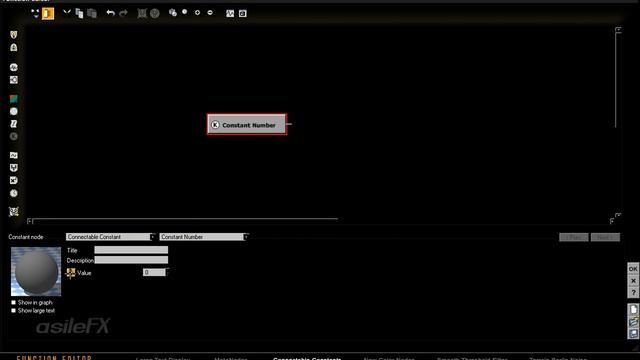The width and height of the screenshot is (640, 360).
Task: Click the clock dynamics sidebar icon
Action: 13,193
